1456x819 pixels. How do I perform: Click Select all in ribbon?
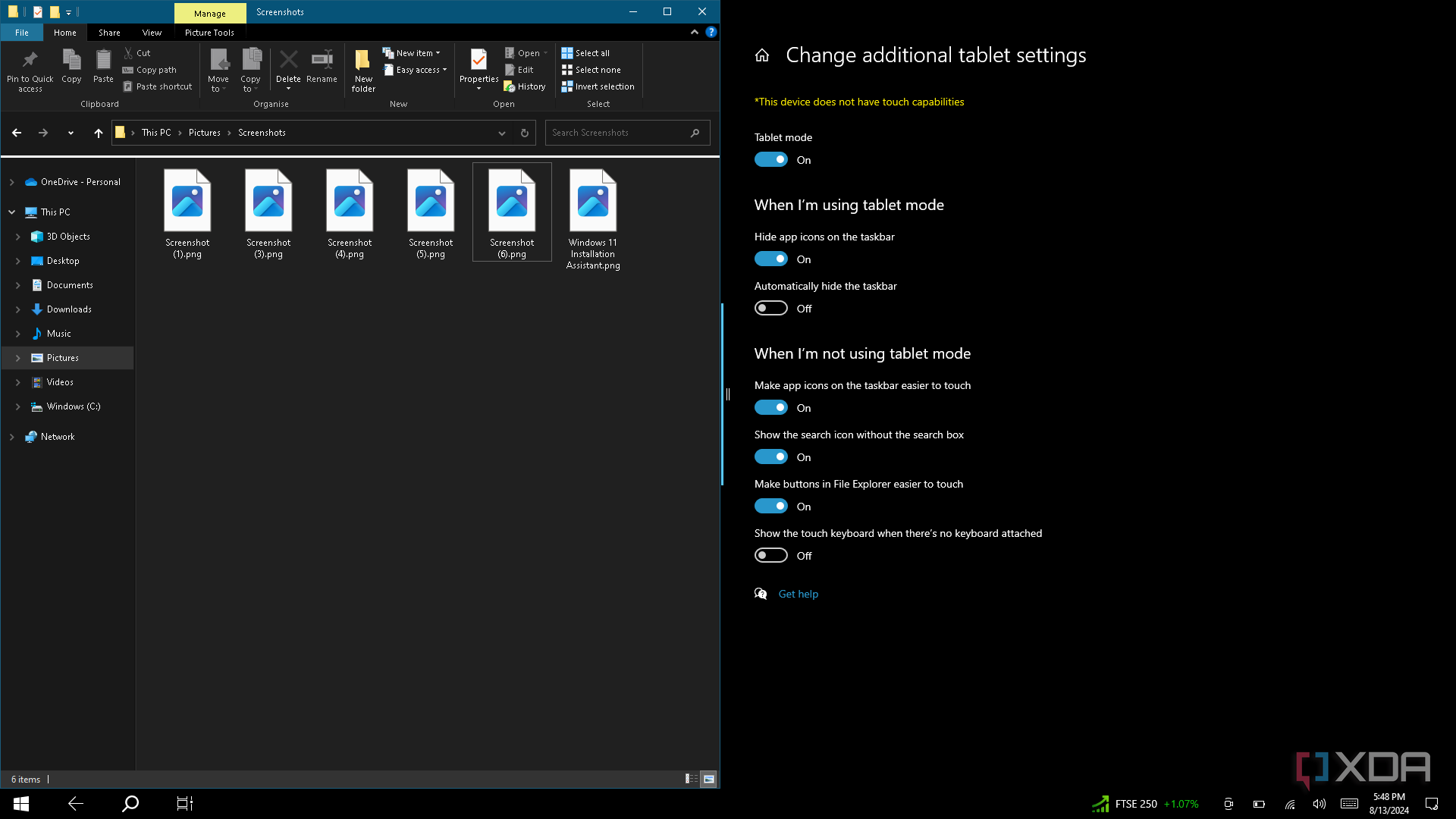coord(585,53)
